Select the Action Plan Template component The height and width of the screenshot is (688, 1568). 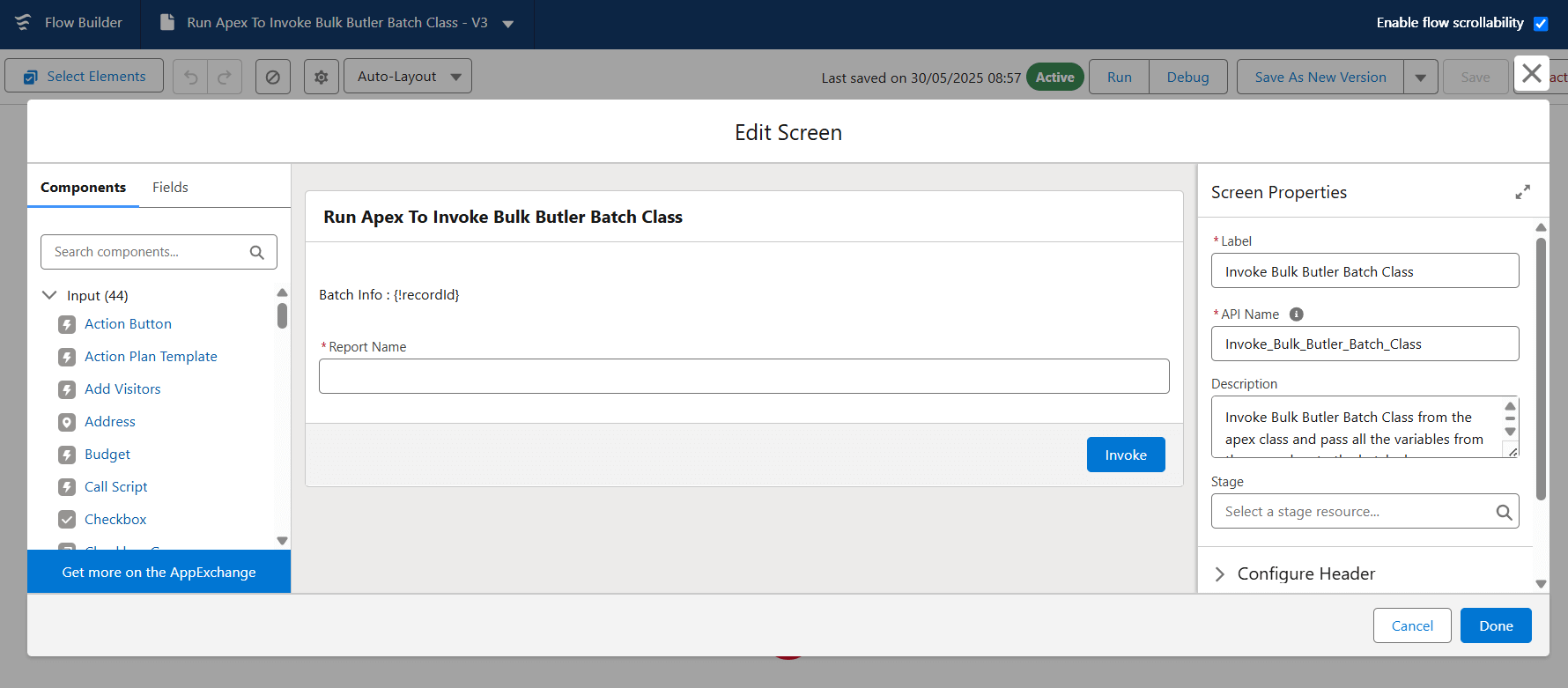(x=151, y=357)
